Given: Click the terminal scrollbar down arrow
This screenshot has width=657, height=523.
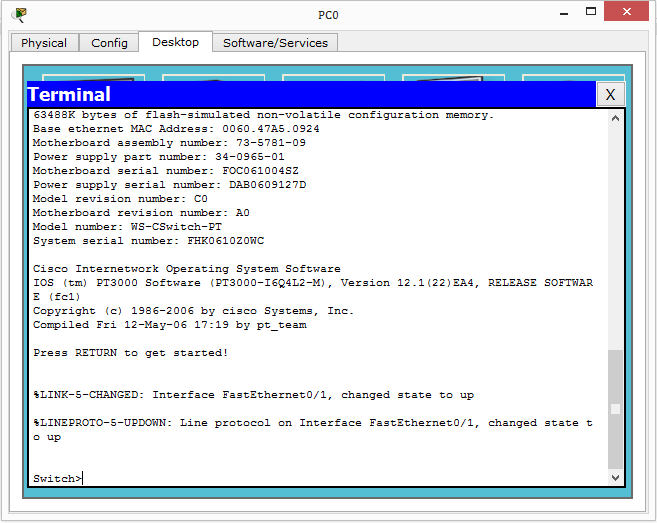Looking at the screenshot, I should pyautogui.click(x=615, y=477).
